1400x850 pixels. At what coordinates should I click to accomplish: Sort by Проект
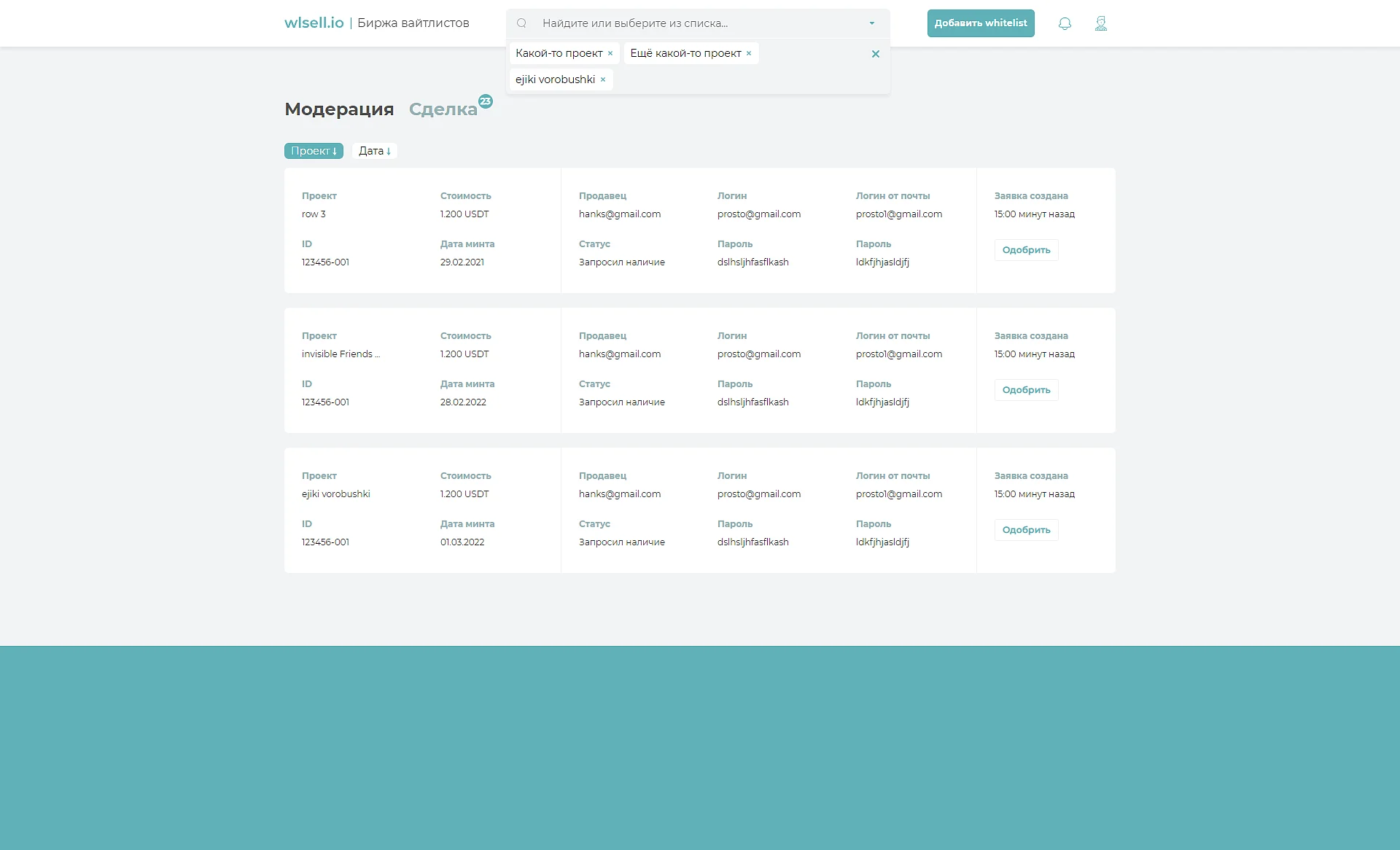tap(314, 151)
